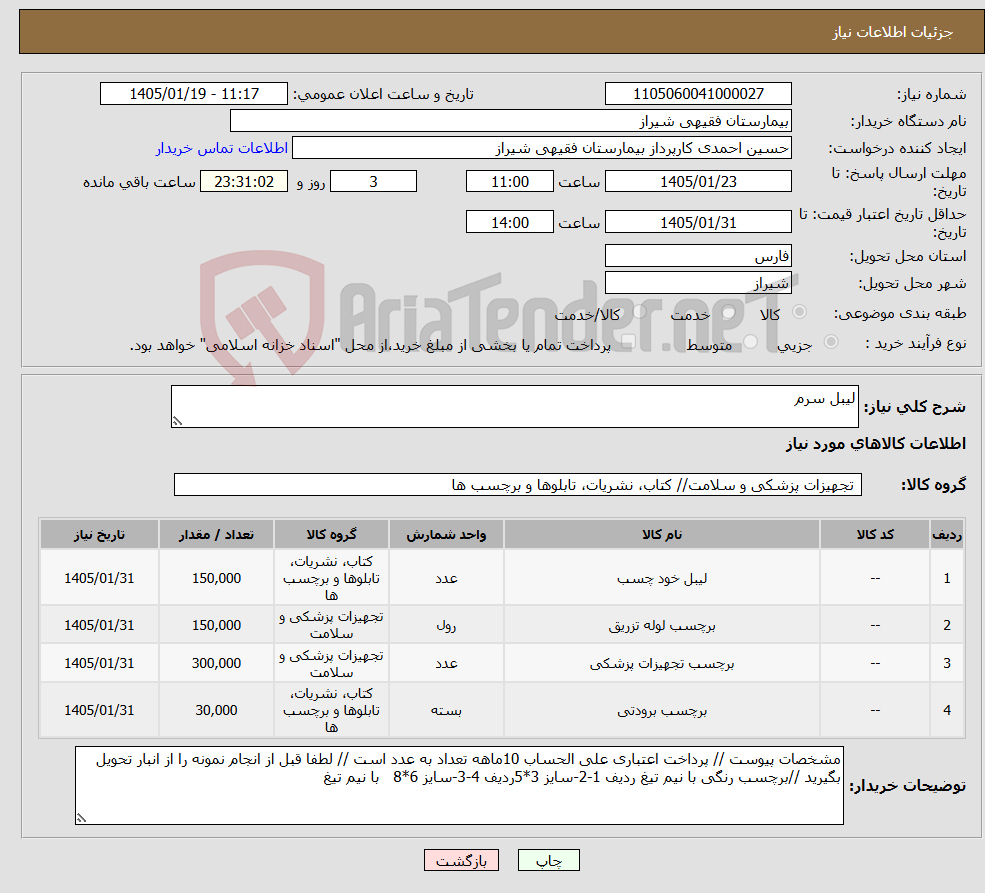Click the تاریخ نیاز column header
The height and width of the screenshot is (893, 985).
coord(99,534)
